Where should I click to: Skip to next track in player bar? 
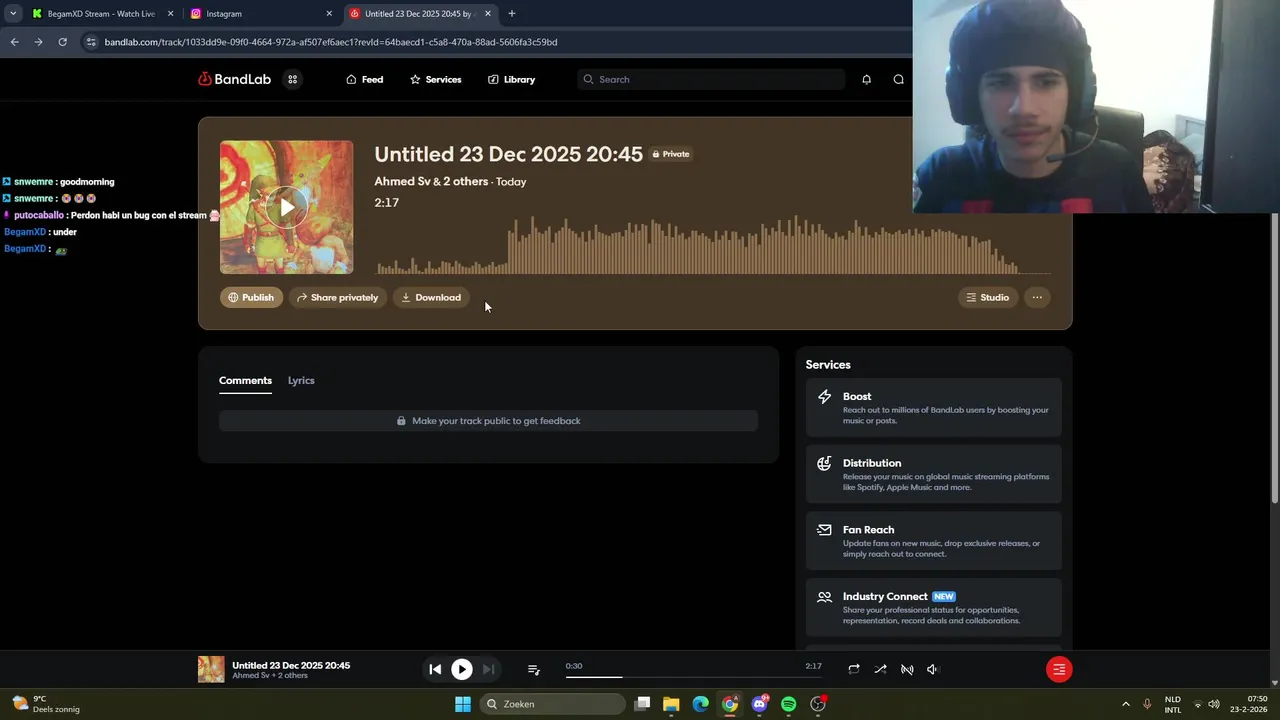488,669
